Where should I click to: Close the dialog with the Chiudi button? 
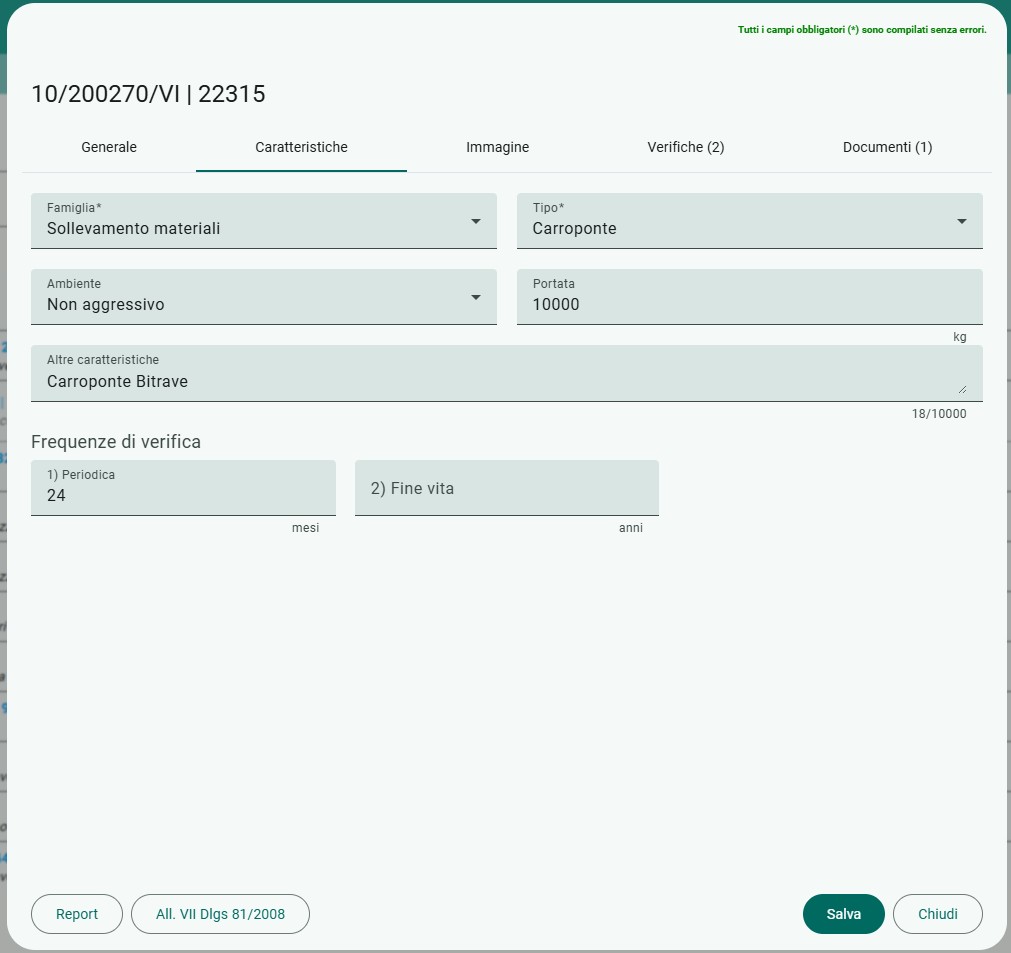(x=937, y=914)
